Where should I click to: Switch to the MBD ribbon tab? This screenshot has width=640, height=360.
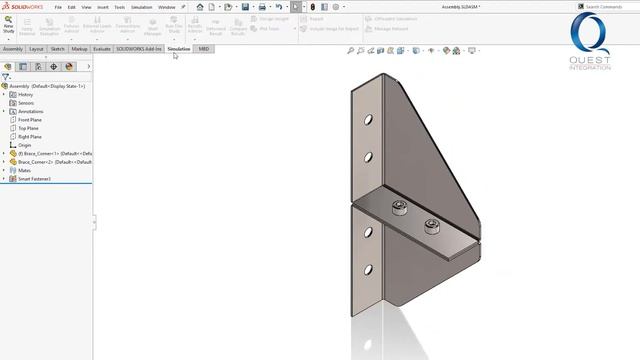pos(204,49)
